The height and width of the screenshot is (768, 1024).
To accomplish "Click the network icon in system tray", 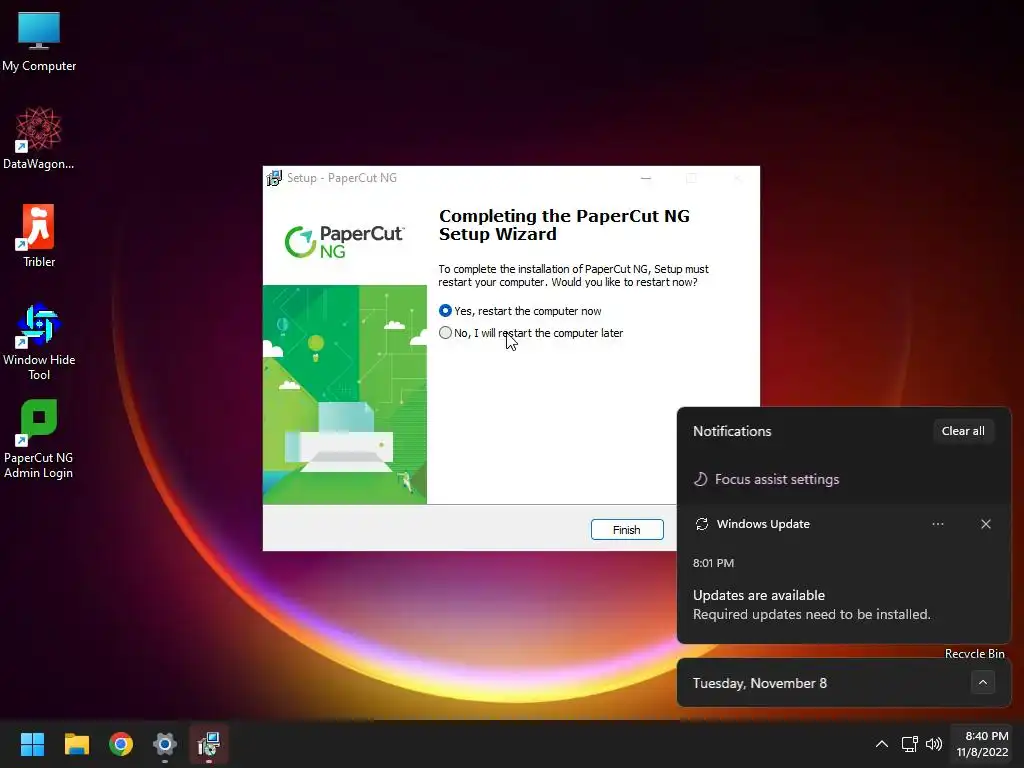I will [910, 744].
